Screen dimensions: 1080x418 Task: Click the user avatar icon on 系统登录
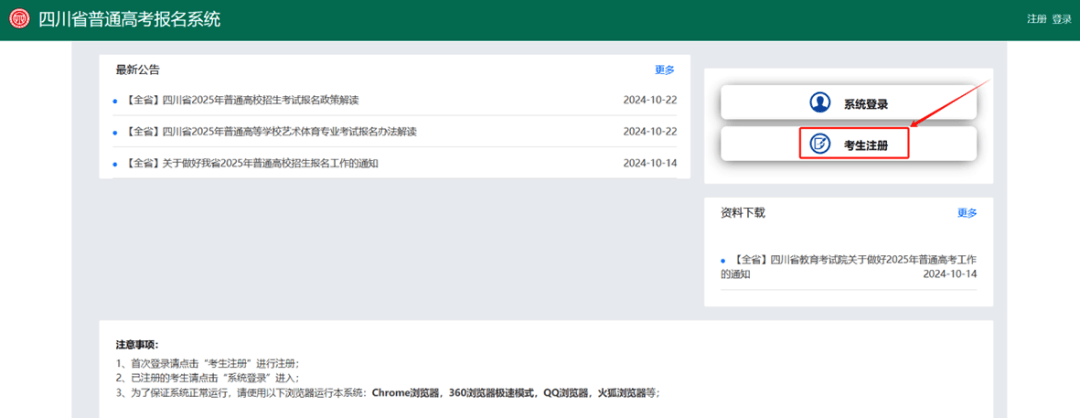click(820, 103)
